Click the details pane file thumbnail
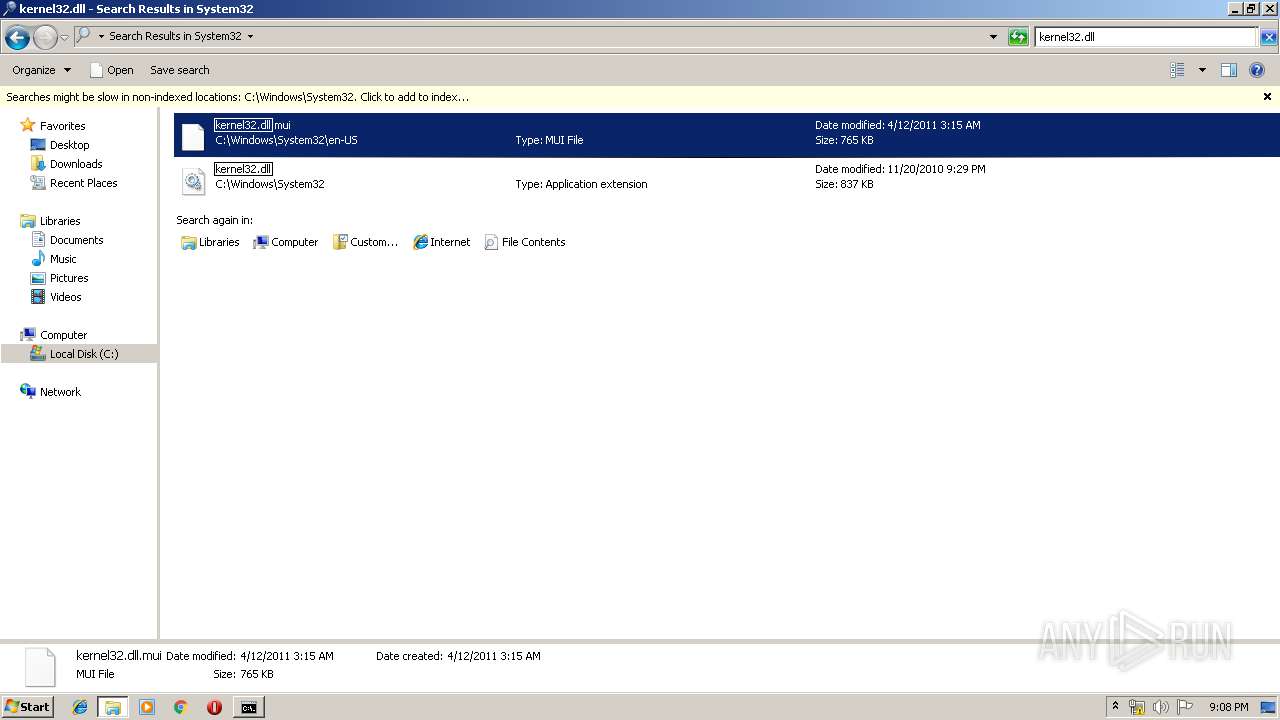 40,667
